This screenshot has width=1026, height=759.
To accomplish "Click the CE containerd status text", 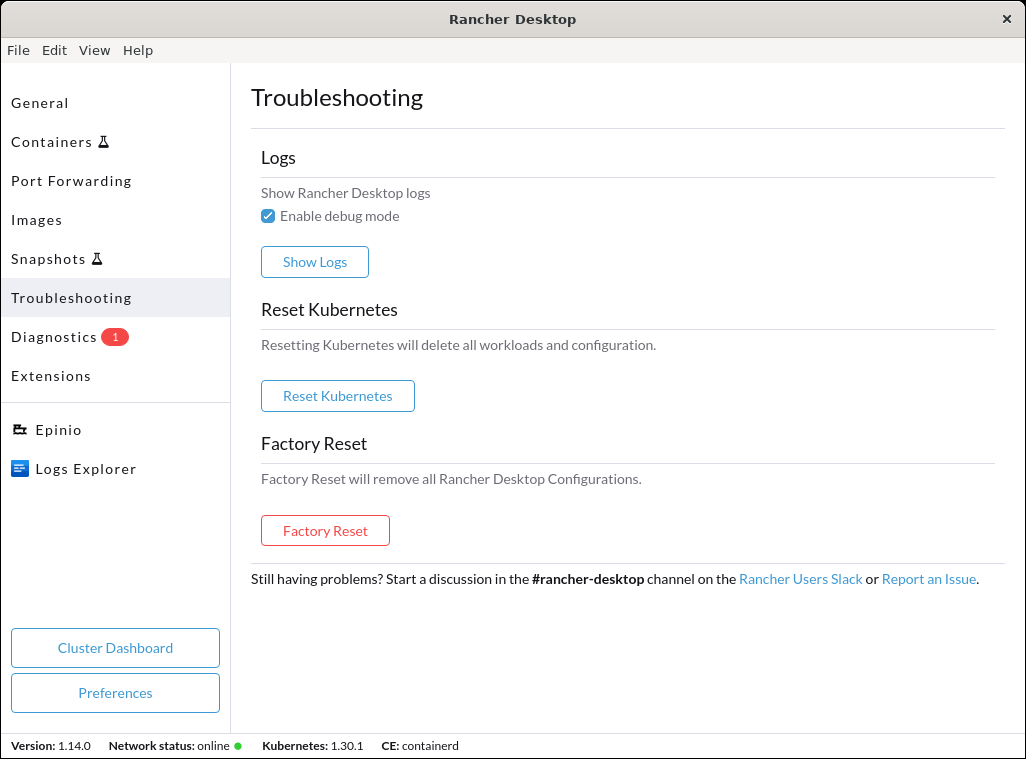I will click(420, 746).
